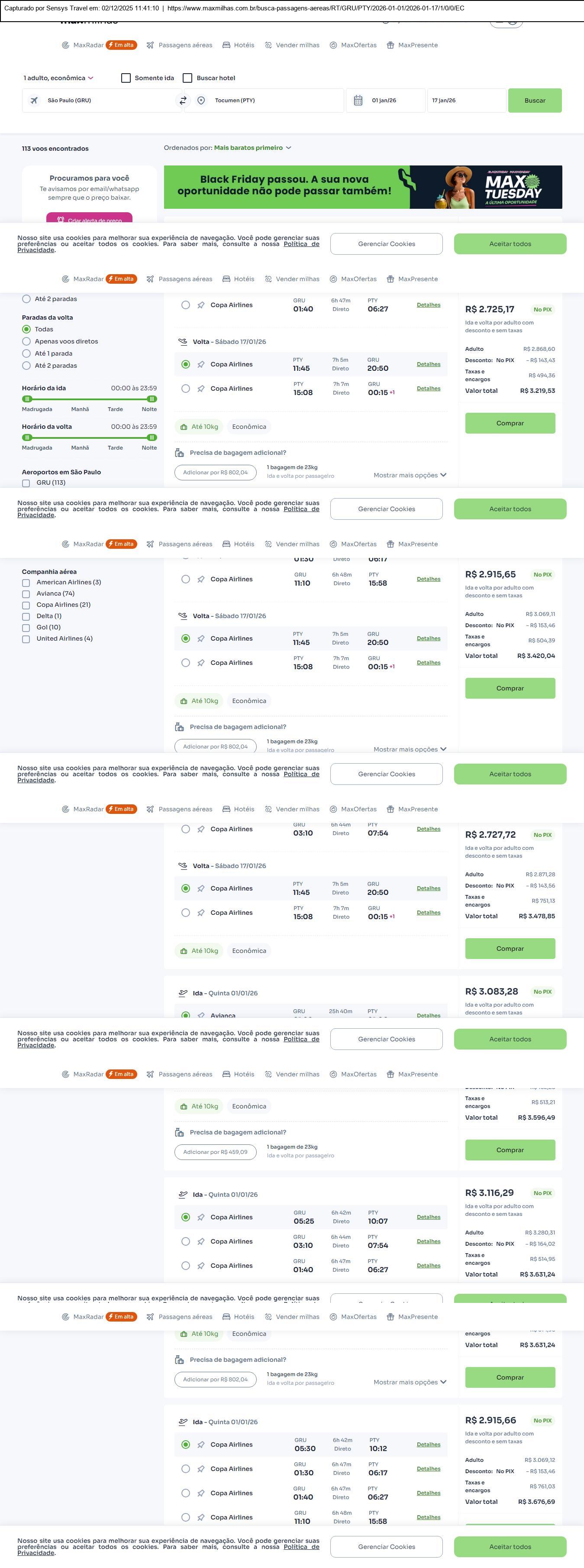
Task: Click Adicionar por R$ 459,09 baggage button
Action: tap(215, 1152)
